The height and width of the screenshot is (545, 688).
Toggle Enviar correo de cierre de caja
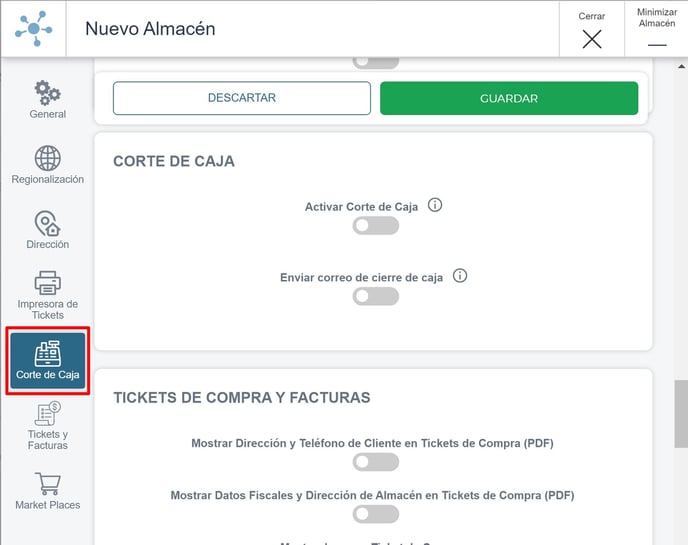pos(376,296)
